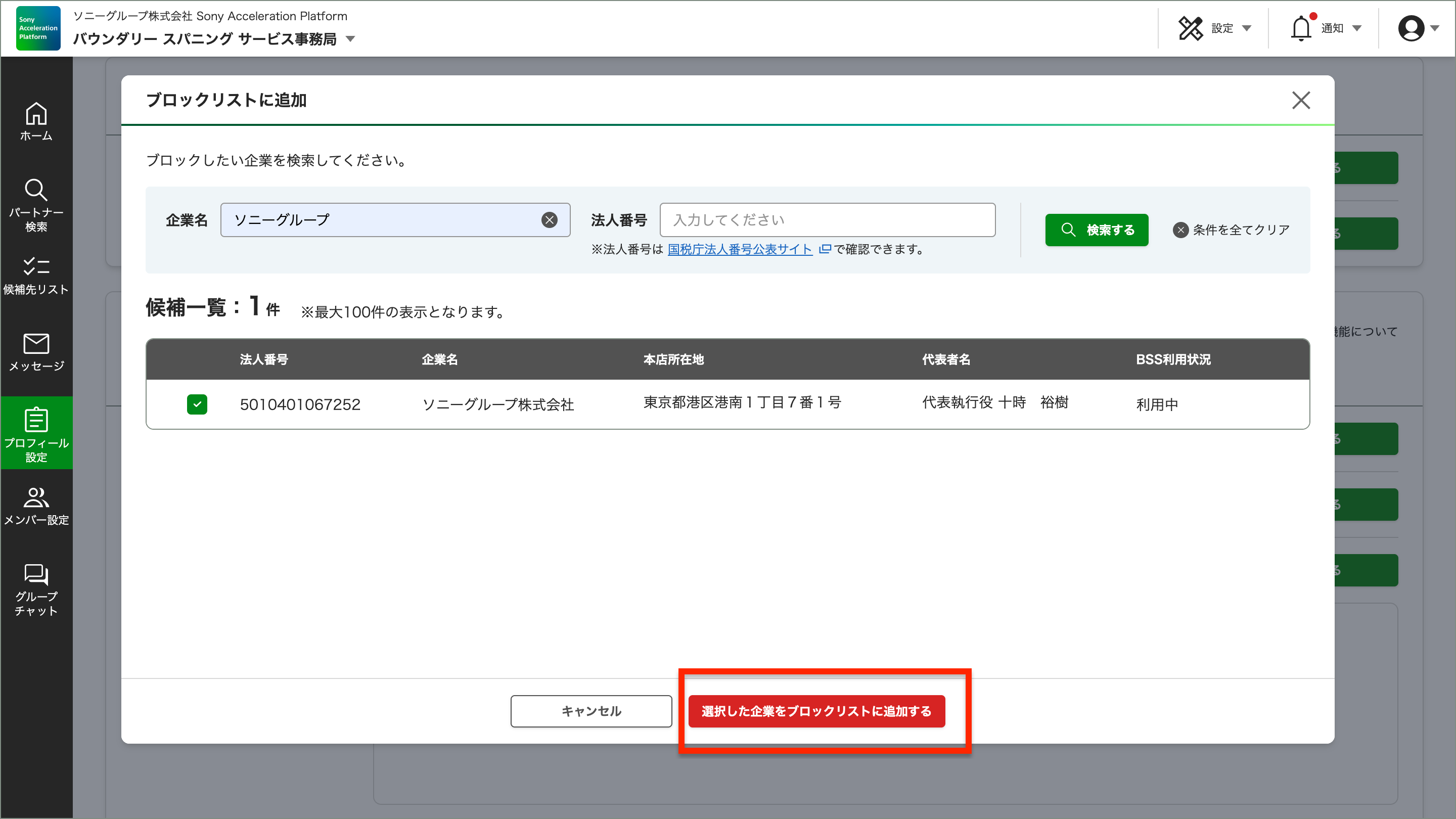Open the 通知 notification bell
Image resolution: width=1456 pixels, height=819 pixels.
coord(1303,27)
